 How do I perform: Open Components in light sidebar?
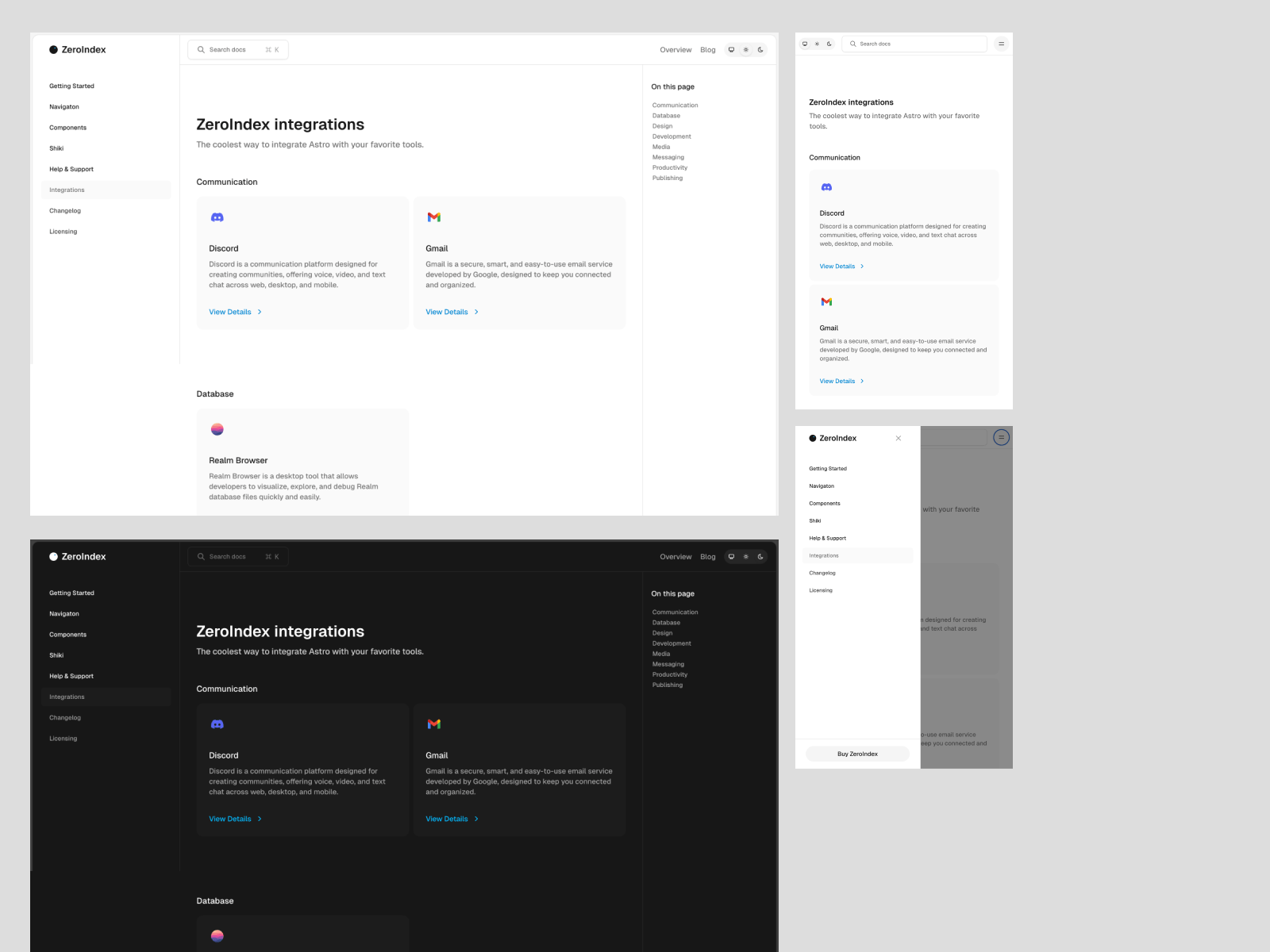67,128
